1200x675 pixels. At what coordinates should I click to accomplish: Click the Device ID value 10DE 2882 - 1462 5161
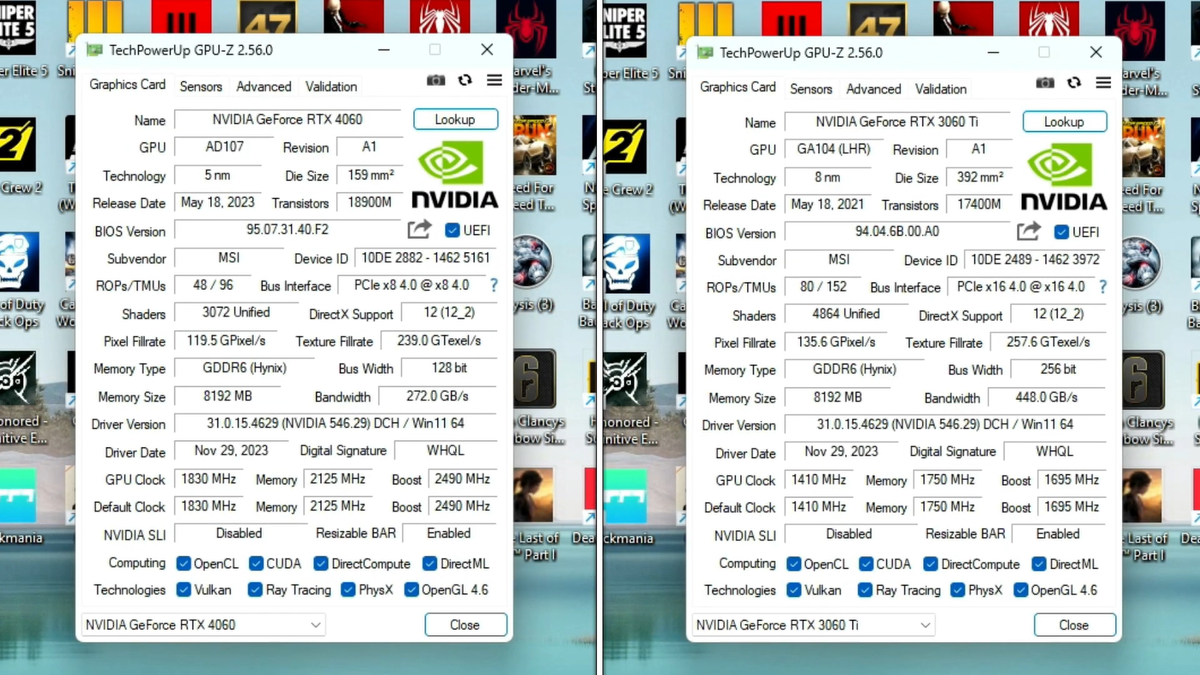(426, 258)
